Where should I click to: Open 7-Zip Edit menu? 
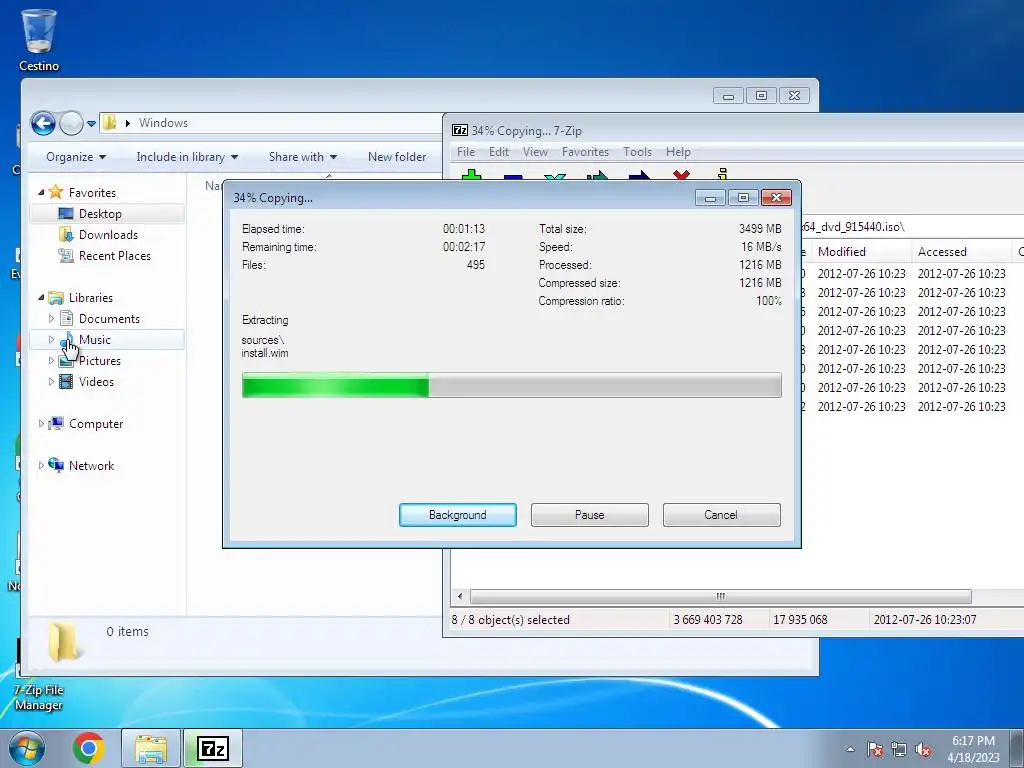tap(499, 152)
